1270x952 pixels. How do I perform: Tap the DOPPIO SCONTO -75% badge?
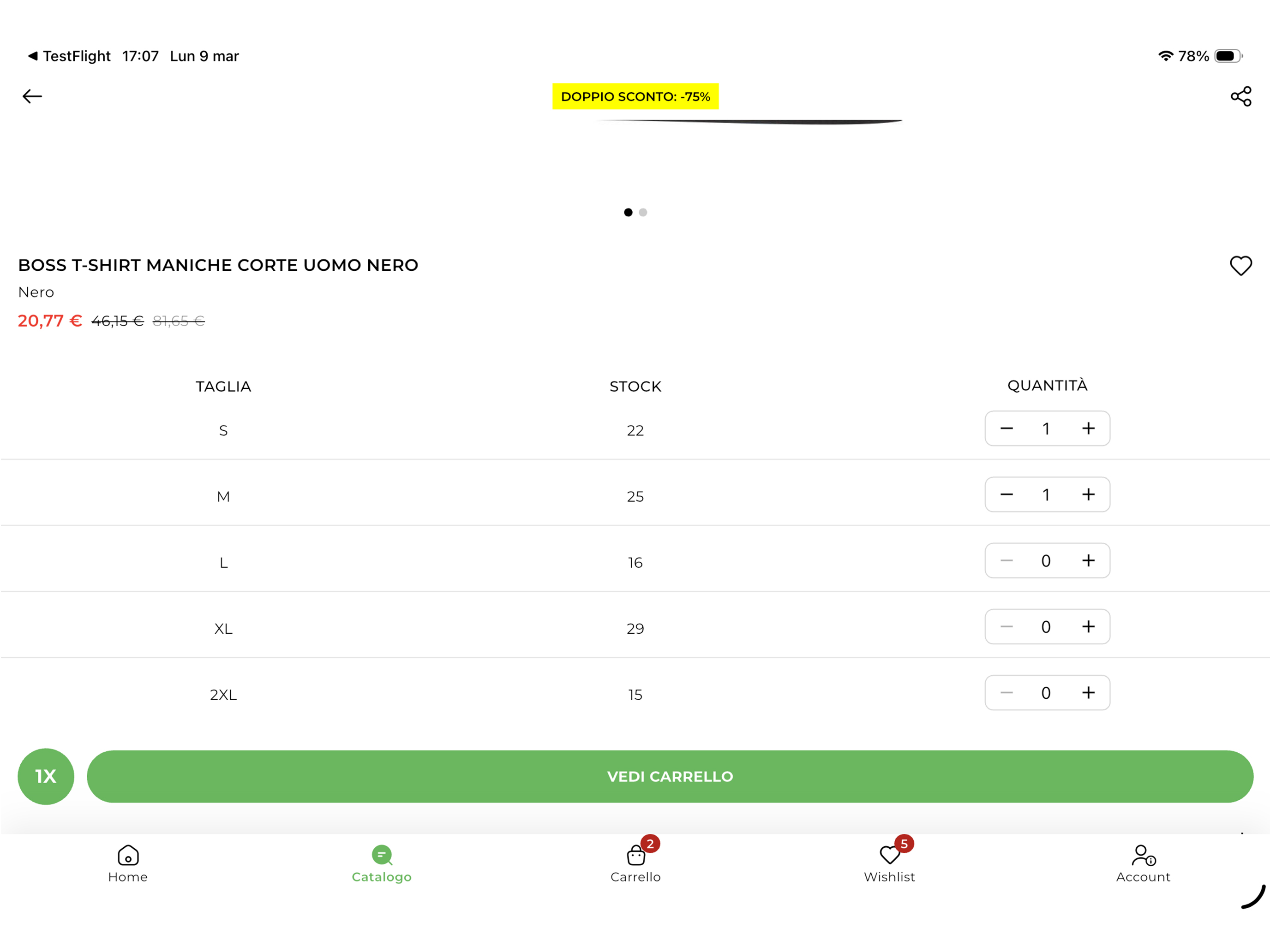click(635, 96)
